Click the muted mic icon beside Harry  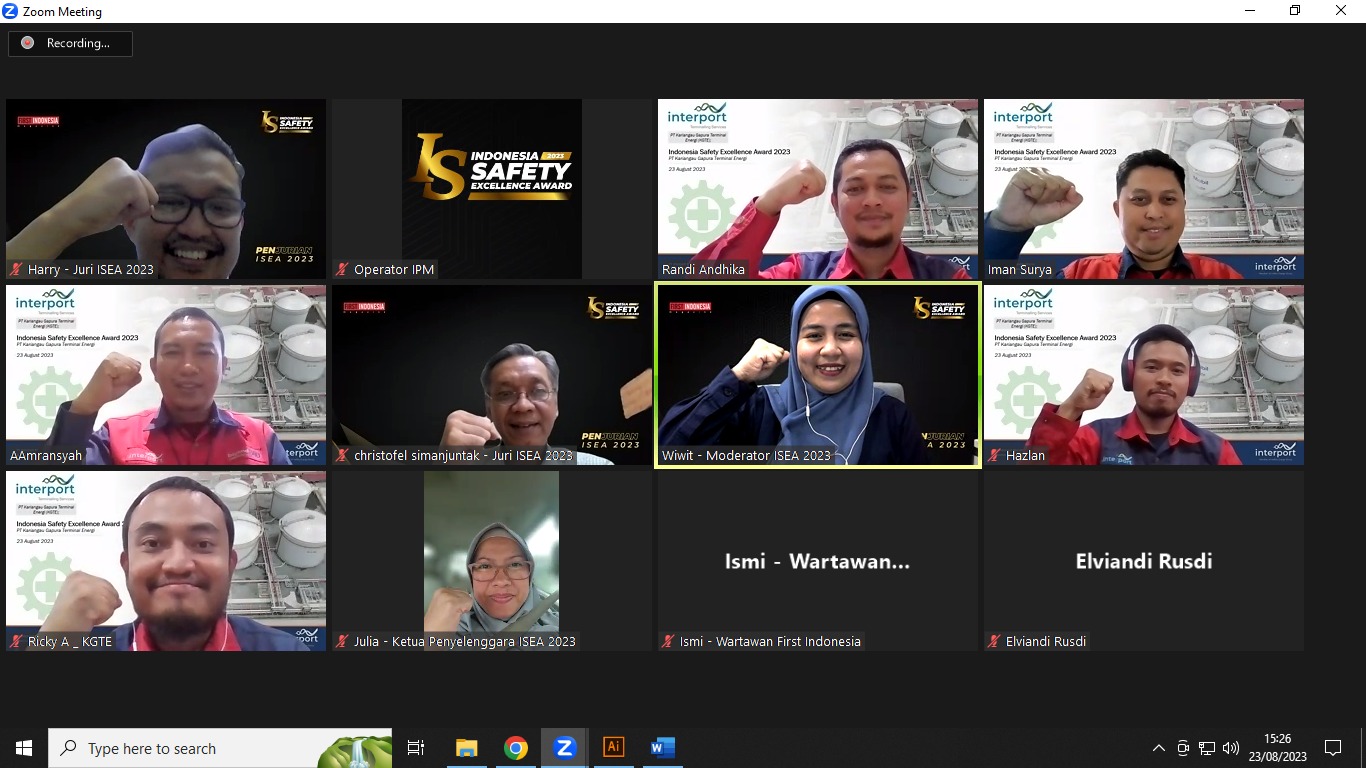[16, 270]
